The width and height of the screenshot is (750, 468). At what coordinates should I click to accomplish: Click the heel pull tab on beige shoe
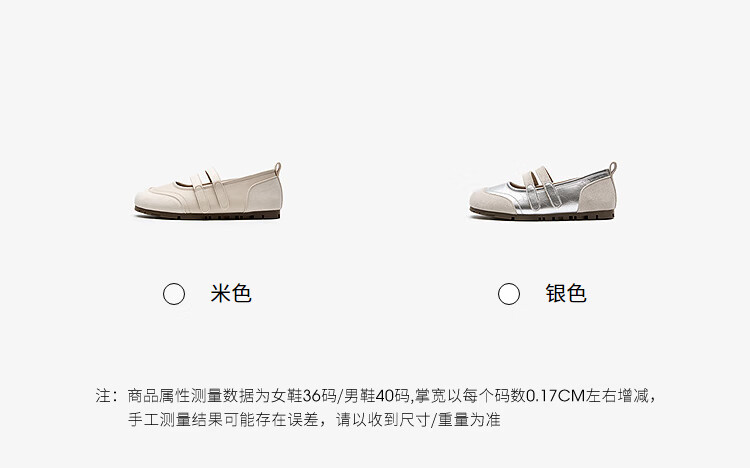pyautogui.click(x=277, y=168)
